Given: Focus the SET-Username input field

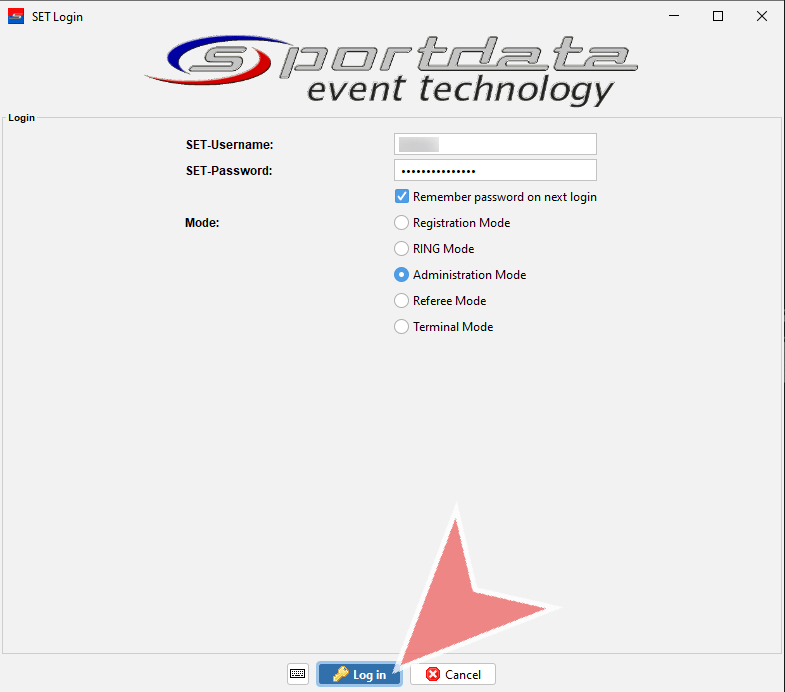Looking at the screenshot, I should 495,145.
